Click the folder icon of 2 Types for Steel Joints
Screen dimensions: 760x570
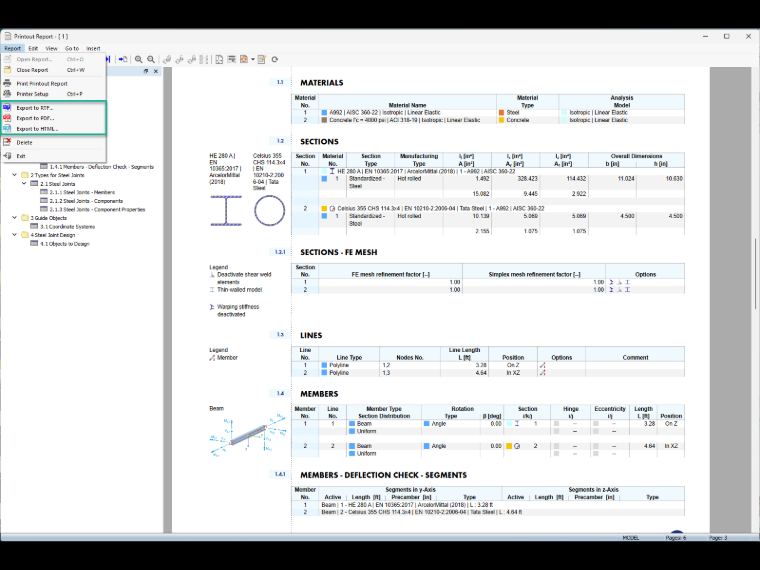(25, 175)
